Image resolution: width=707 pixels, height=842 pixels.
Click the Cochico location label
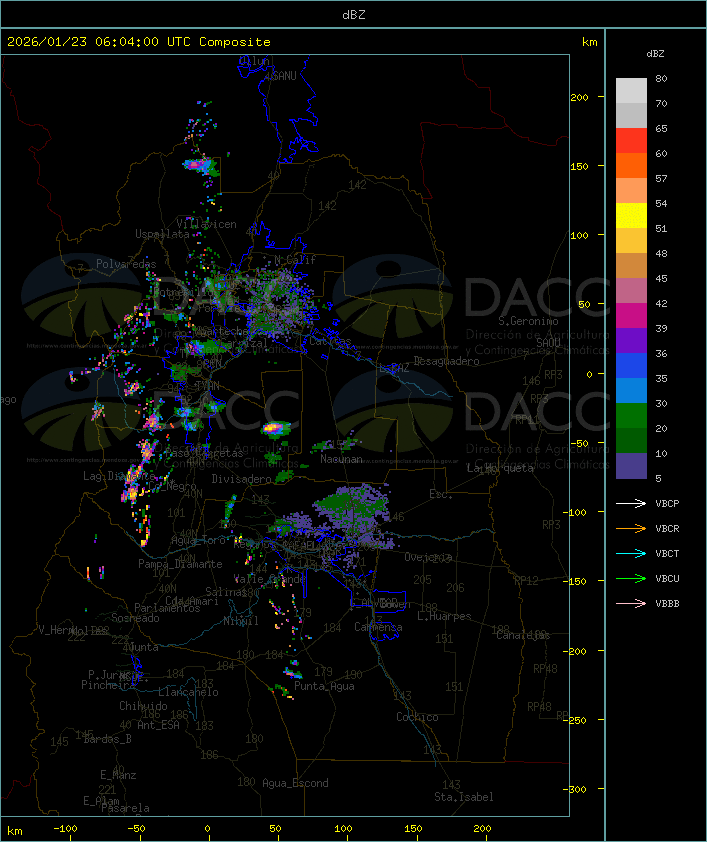(x=417, y=717)
